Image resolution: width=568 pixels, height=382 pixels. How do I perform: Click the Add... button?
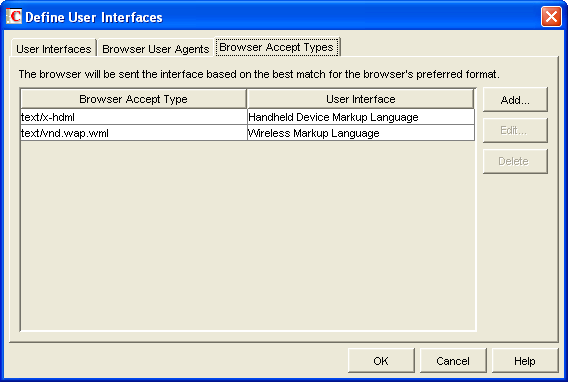pyautogui.click(x=515, y=100)
